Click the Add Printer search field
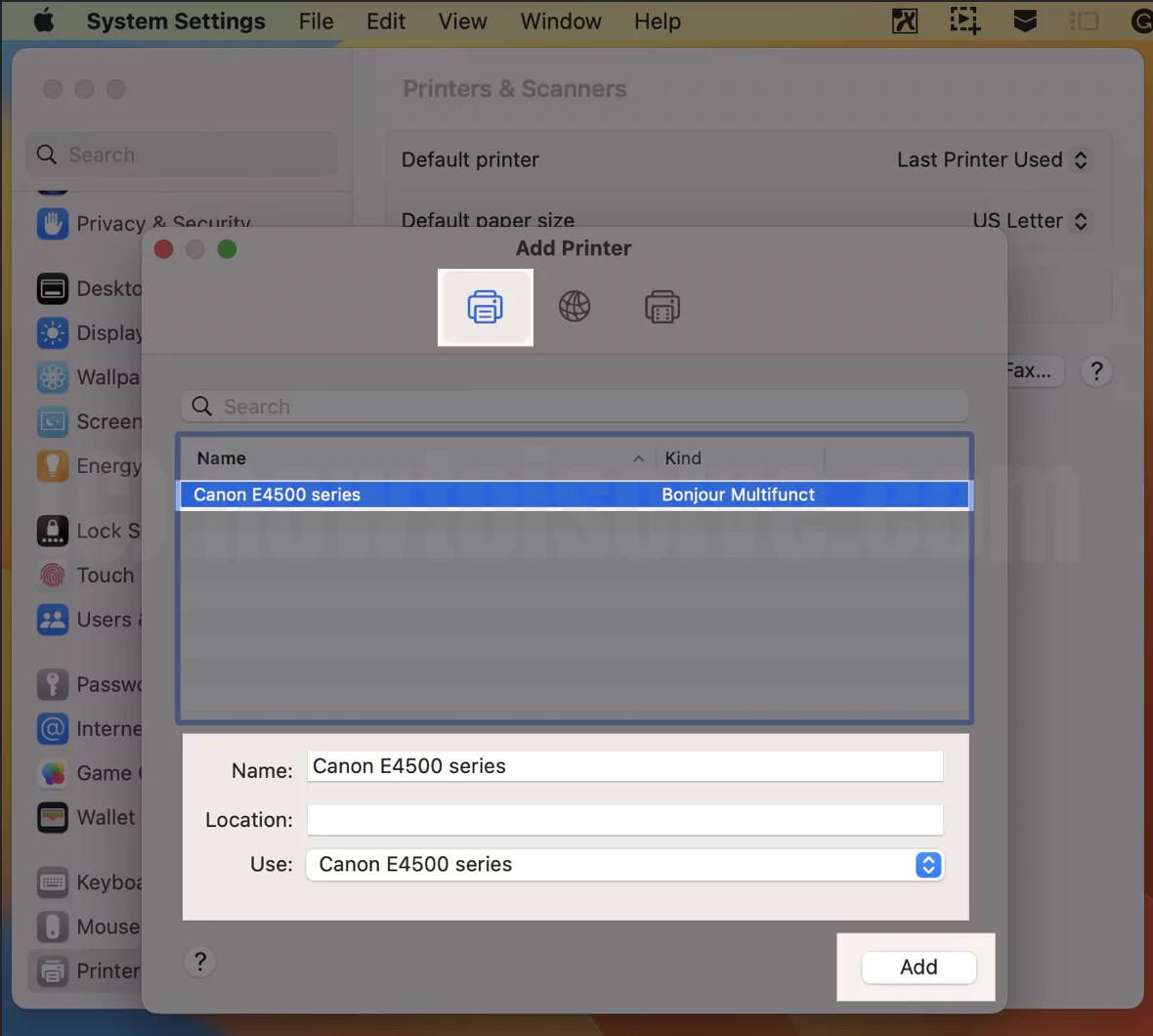 574,406
